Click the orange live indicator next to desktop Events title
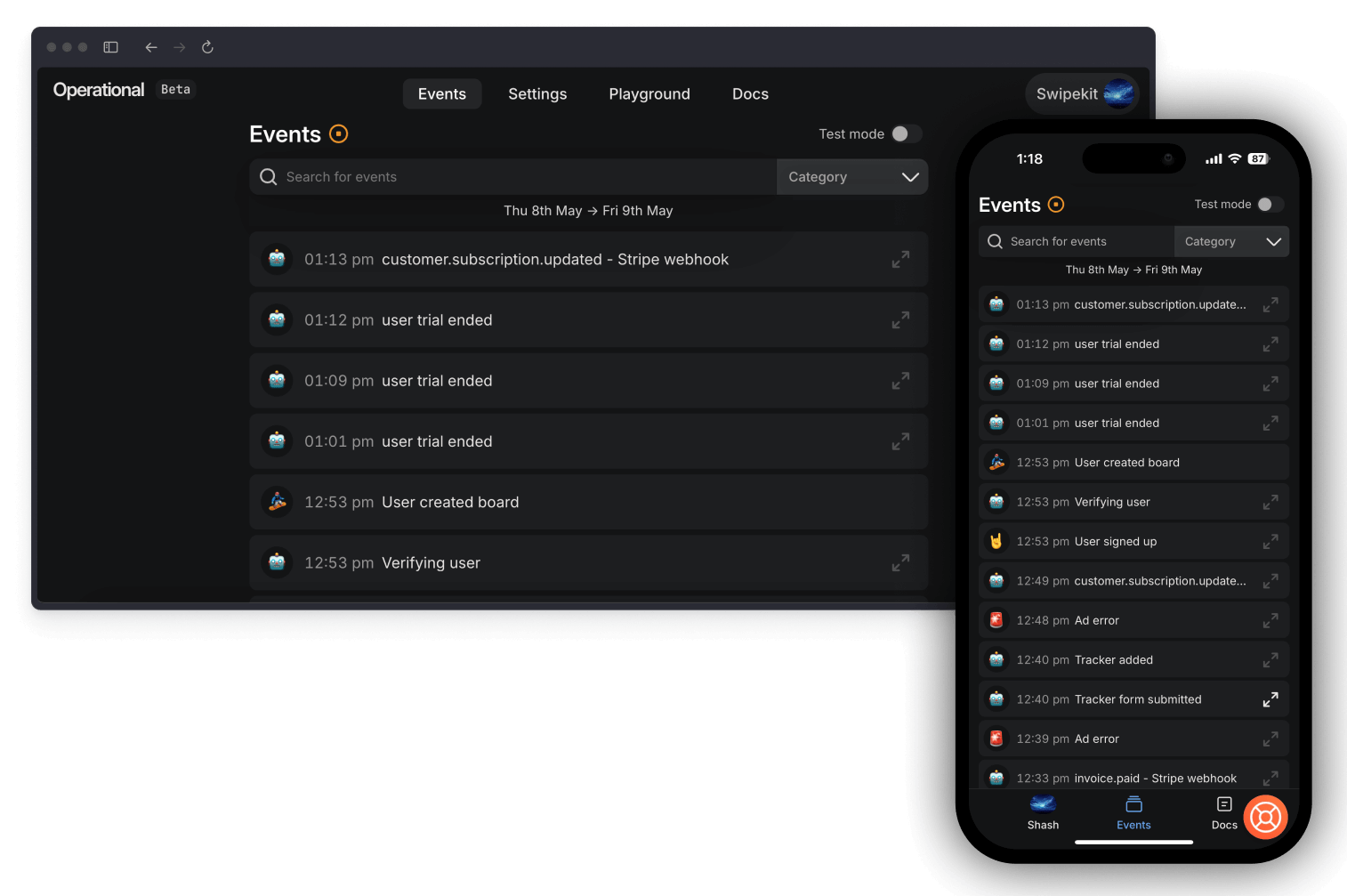Screen dimensions: 1347x896 (339, 133)
